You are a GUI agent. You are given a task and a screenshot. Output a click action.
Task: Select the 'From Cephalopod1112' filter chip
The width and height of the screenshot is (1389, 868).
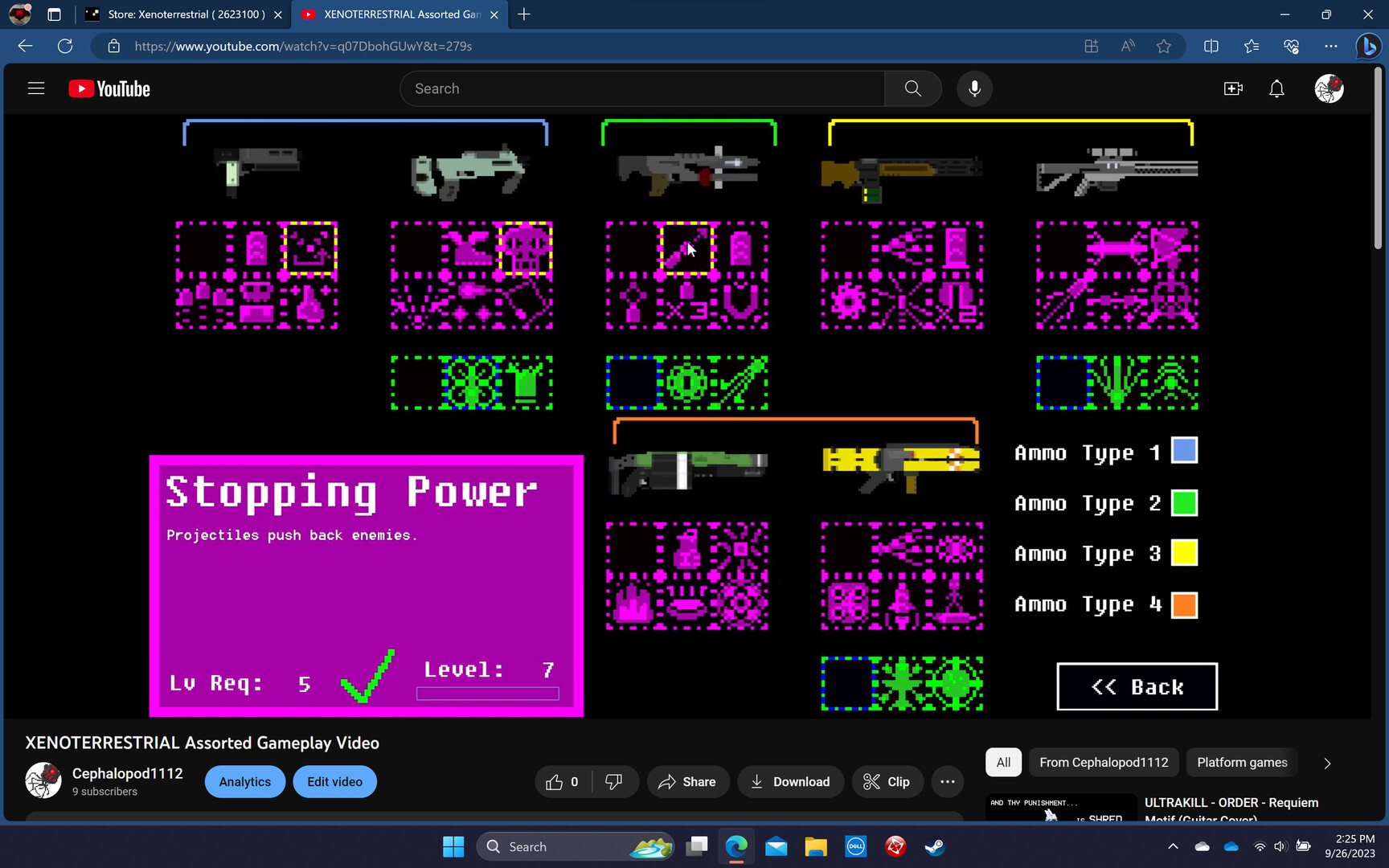tap(1104, 763)
